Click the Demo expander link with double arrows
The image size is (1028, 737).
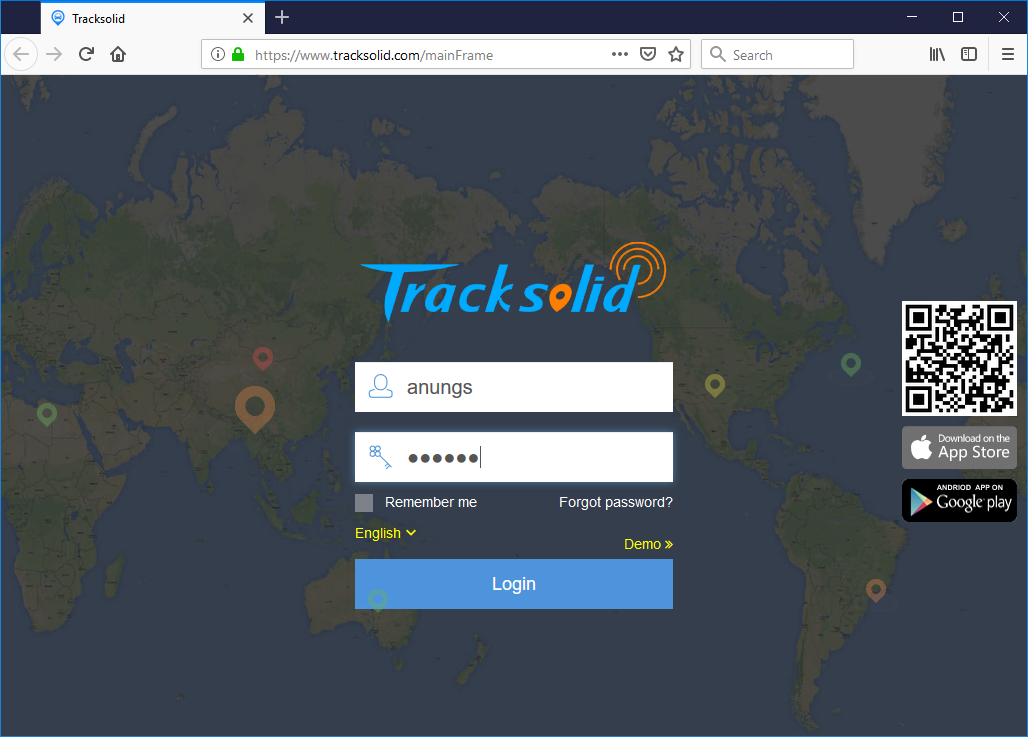click(648, 544)
